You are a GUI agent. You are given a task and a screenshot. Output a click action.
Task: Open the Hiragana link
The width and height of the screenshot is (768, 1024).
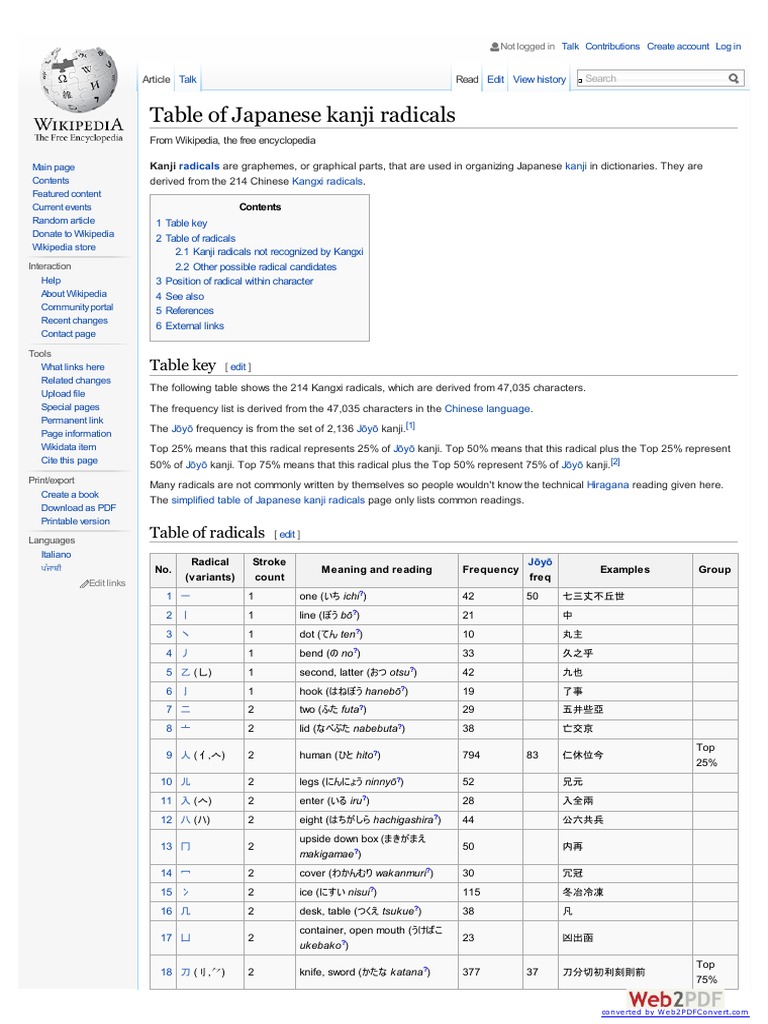click(x=607, y=485)
